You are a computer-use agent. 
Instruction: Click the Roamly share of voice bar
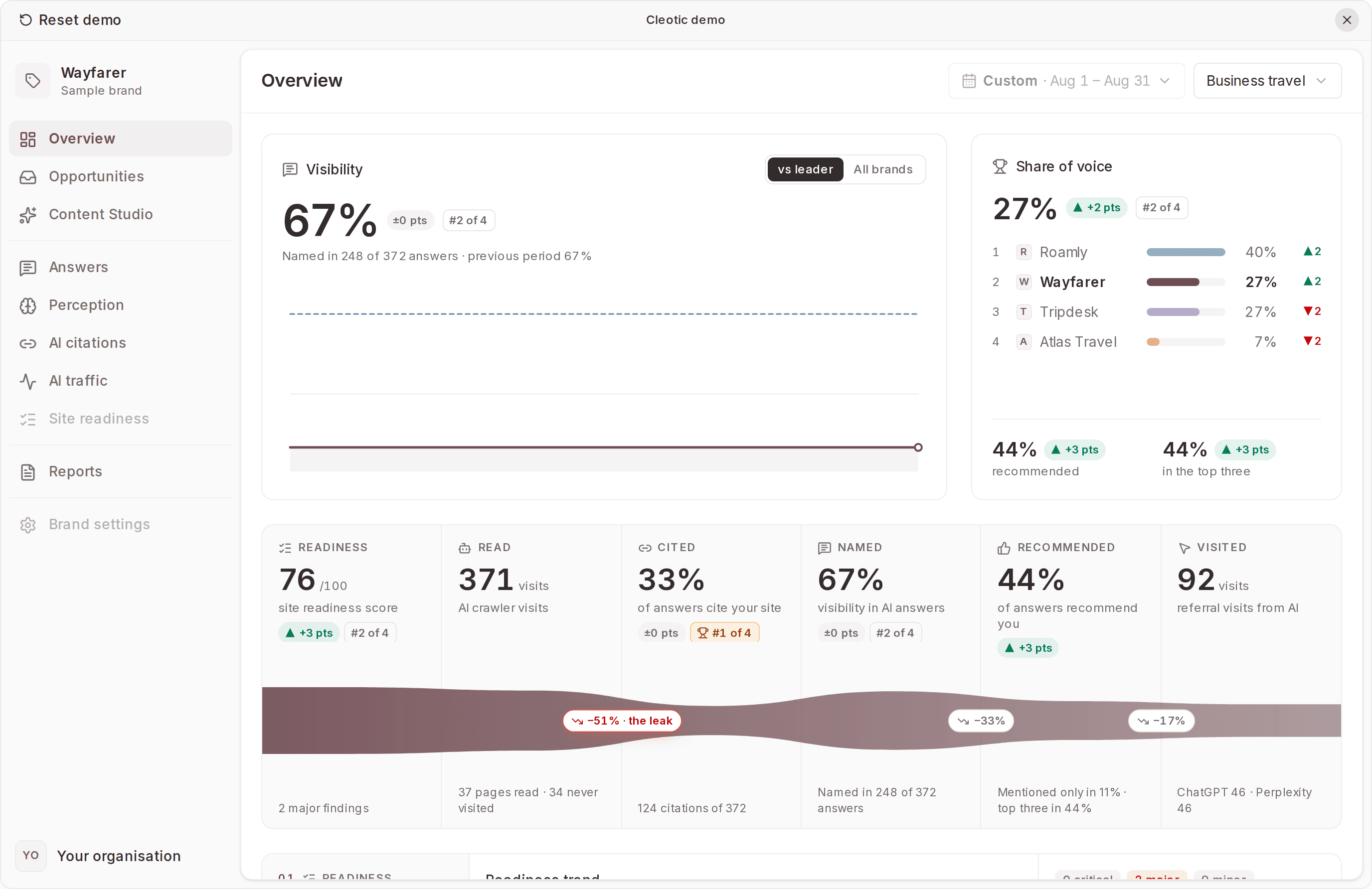1185,252
